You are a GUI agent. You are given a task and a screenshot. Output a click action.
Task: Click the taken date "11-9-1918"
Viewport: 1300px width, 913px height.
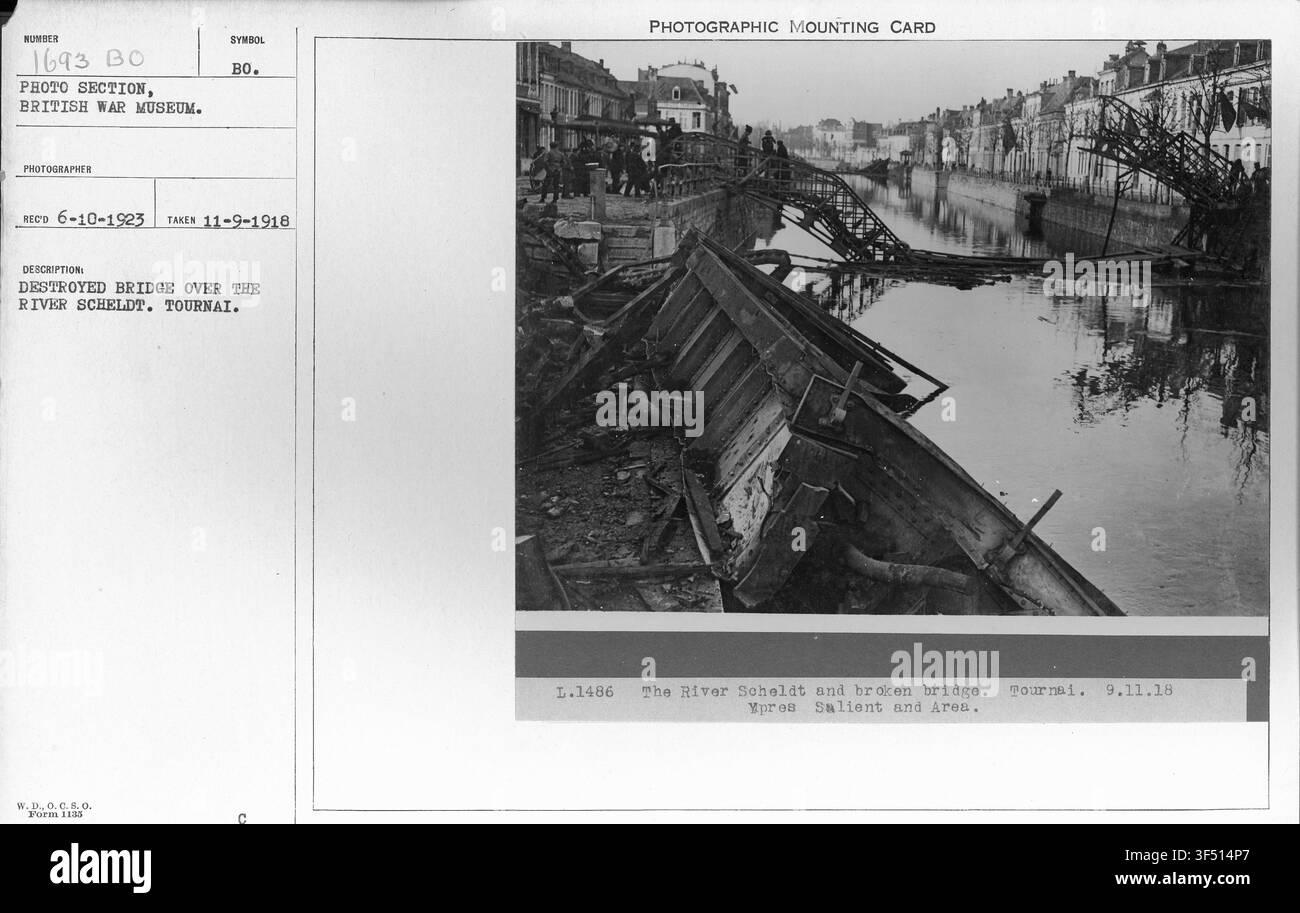click(x=246, y=221)
